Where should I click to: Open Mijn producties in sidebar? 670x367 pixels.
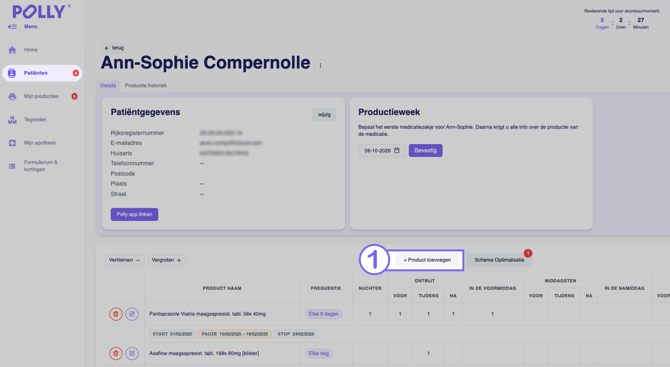(41, 96)
